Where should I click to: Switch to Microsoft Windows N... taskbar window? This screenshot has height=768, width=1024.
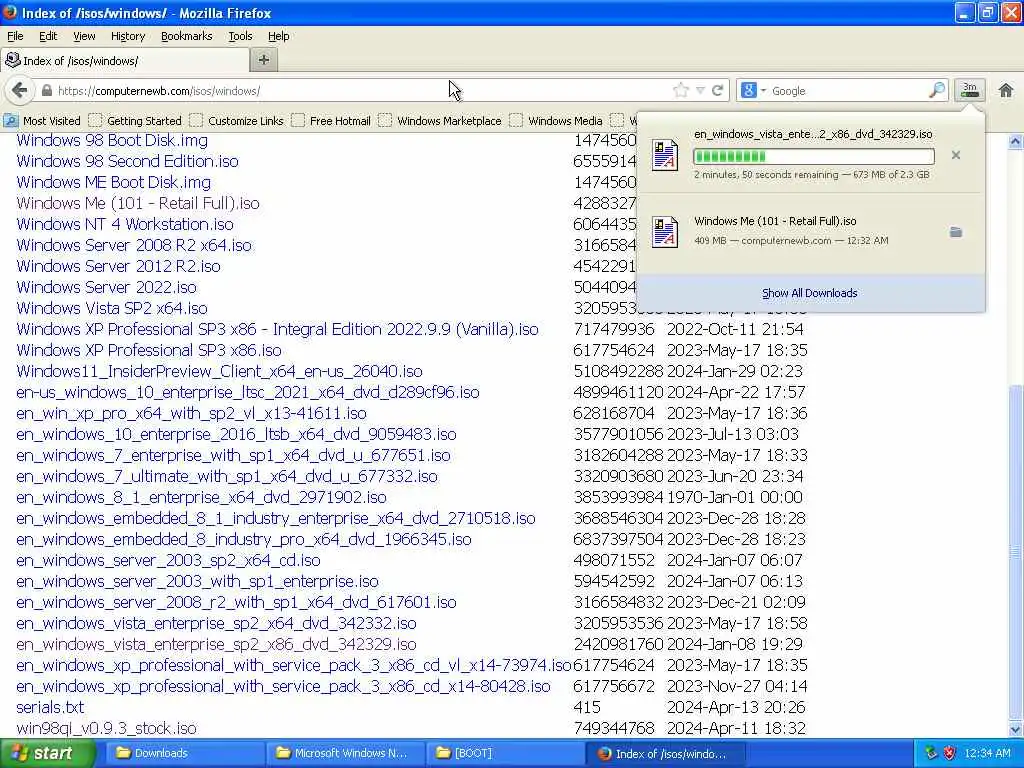(x=344, y=753)
